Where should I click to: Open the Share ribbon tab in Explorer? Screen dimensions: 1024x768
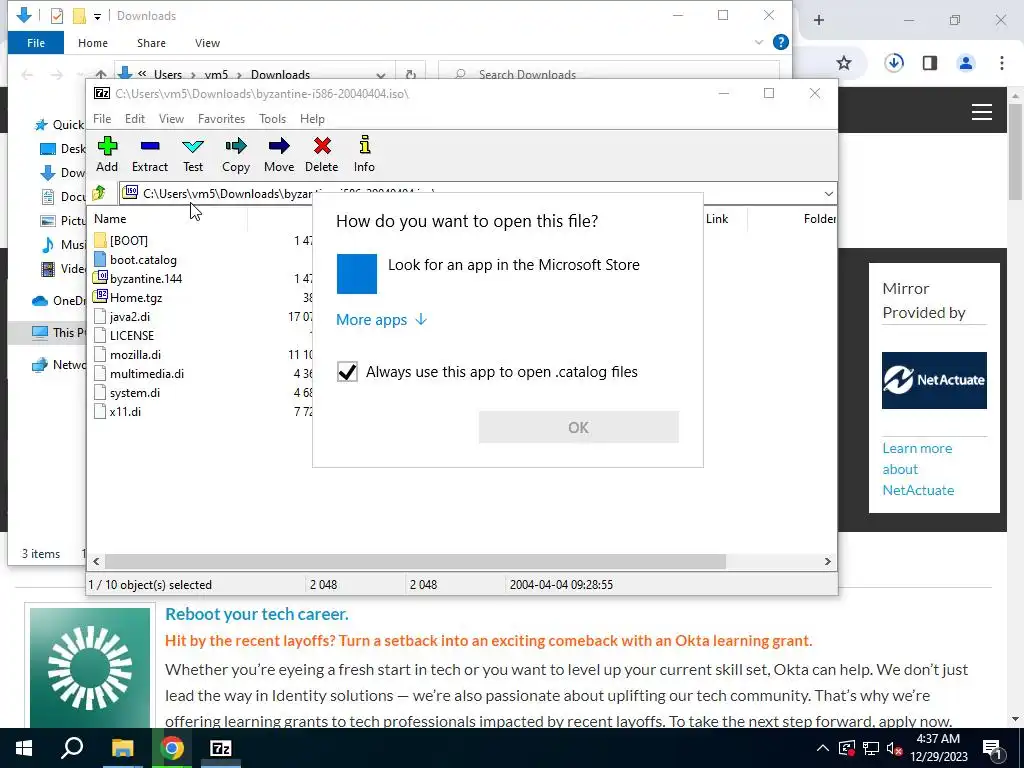pyautogui.click(x=151, y=43)
